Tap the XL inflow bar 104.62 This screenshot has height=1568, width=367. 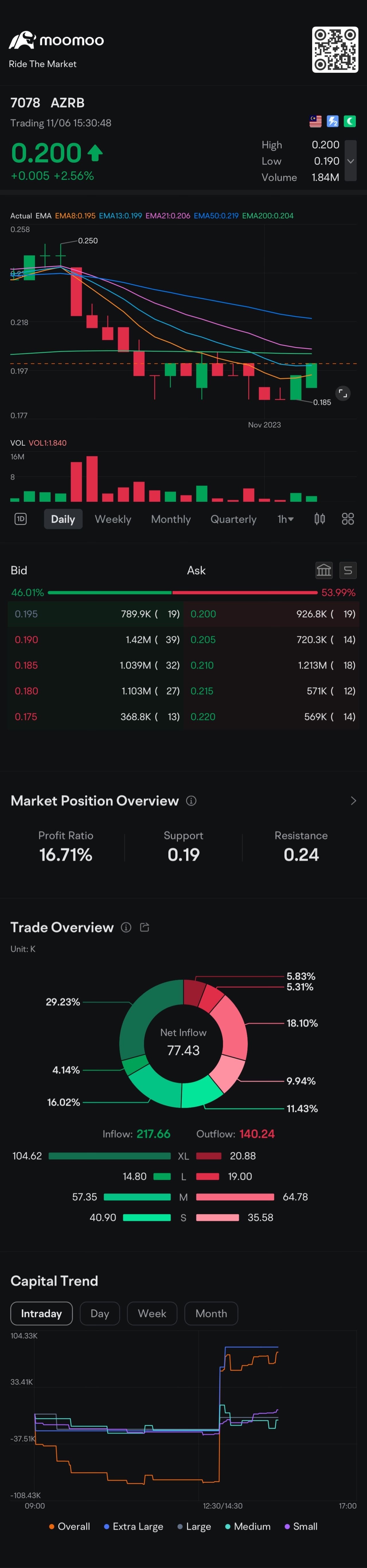(x=110, y=1156)
